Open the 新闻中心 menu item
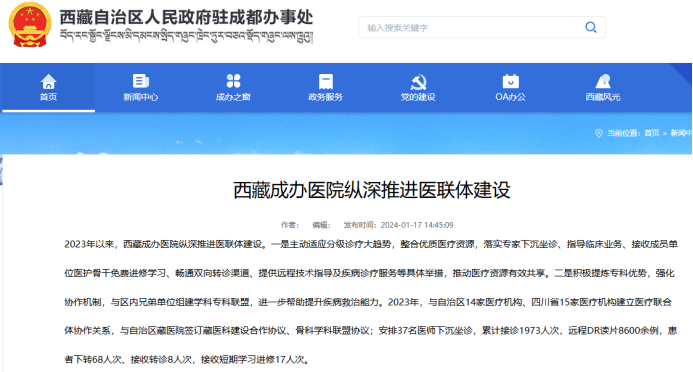Viewport: 693px width, 372px height. (x=141, y=97)
